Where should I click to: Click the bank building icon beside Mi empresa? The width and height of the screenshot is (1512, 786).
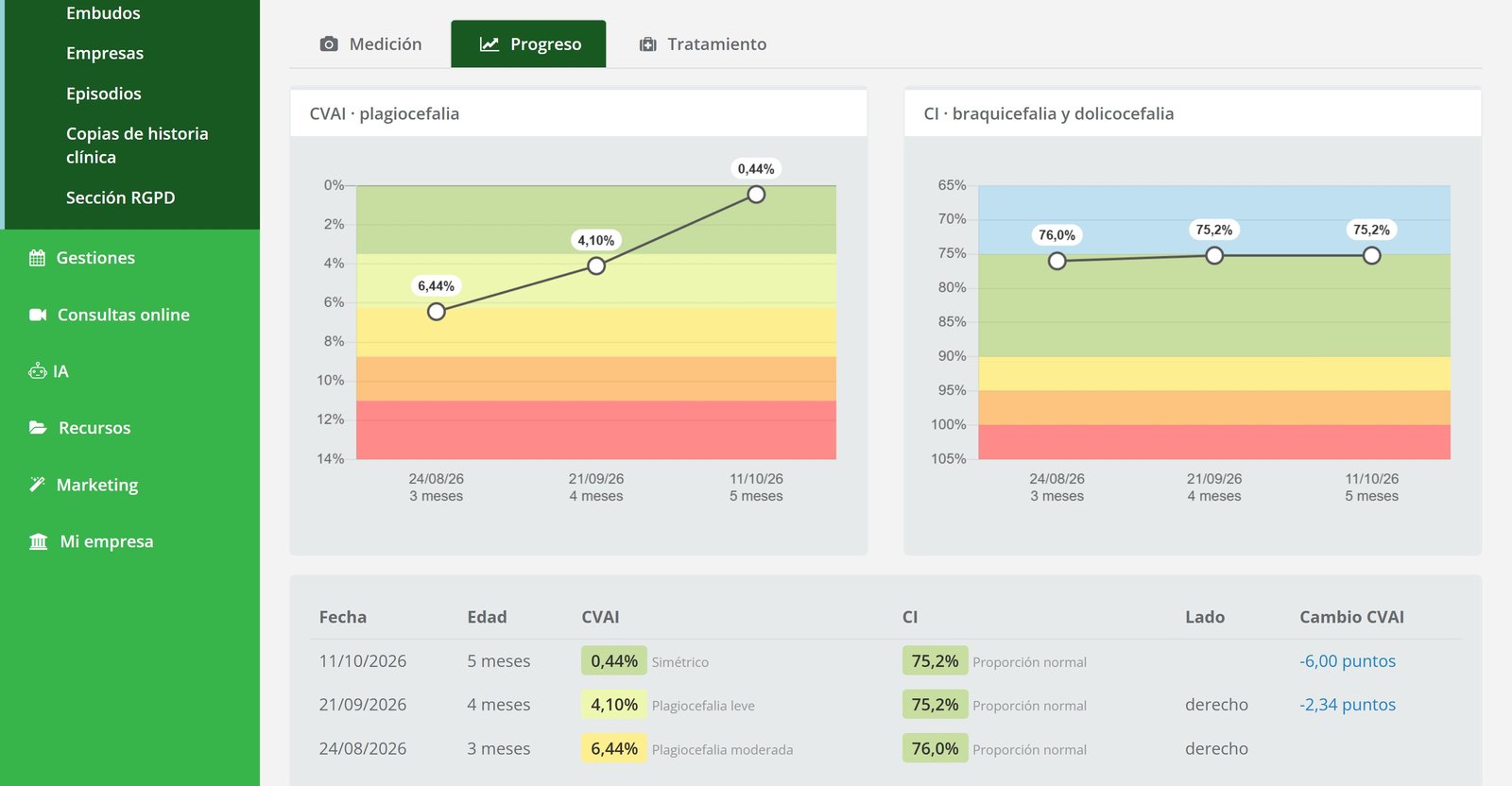(39, 541)
